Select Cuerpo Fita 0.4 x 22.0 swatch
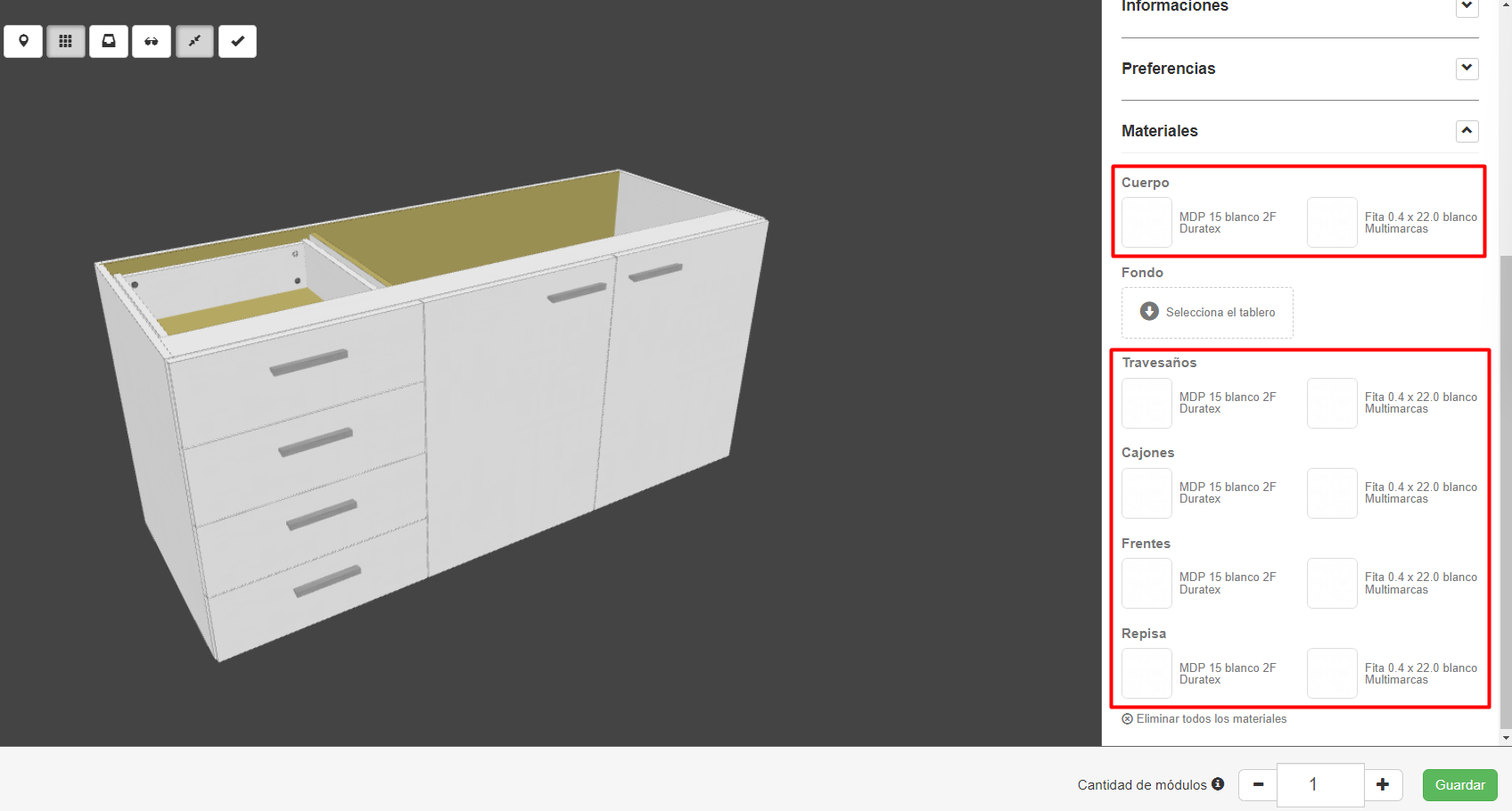The image size is (1512, 811). point(1332,222)
